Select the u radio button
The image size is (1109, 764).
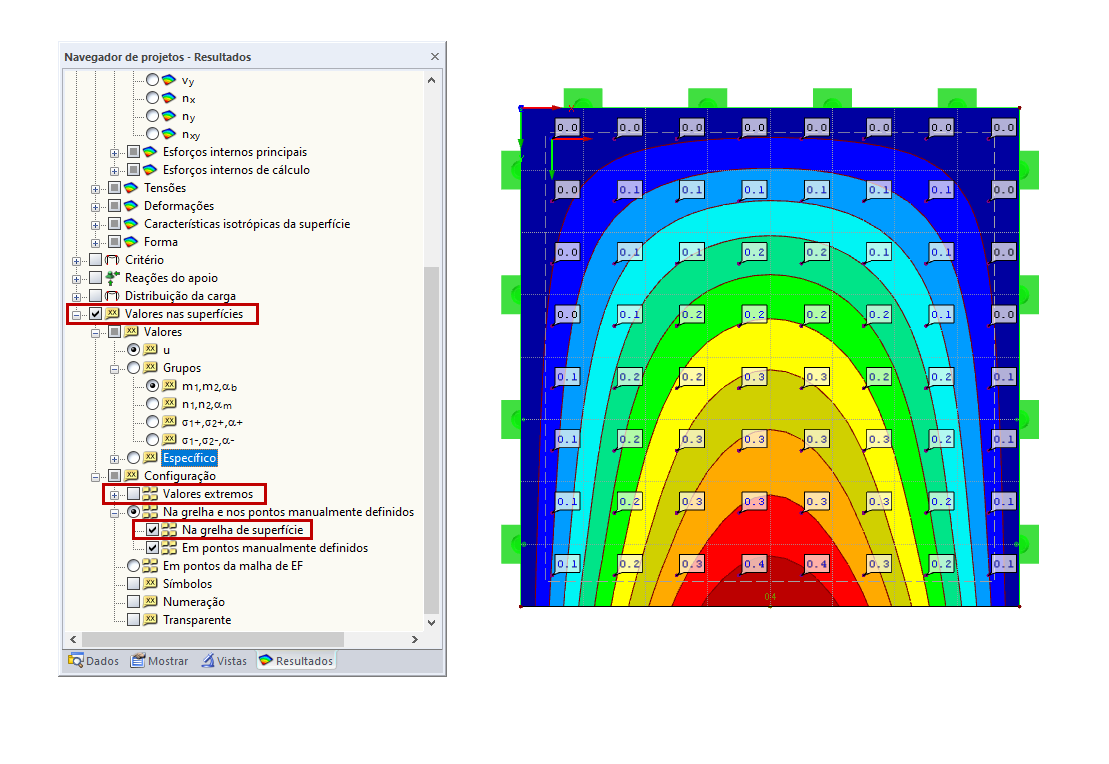click(134, 349)
